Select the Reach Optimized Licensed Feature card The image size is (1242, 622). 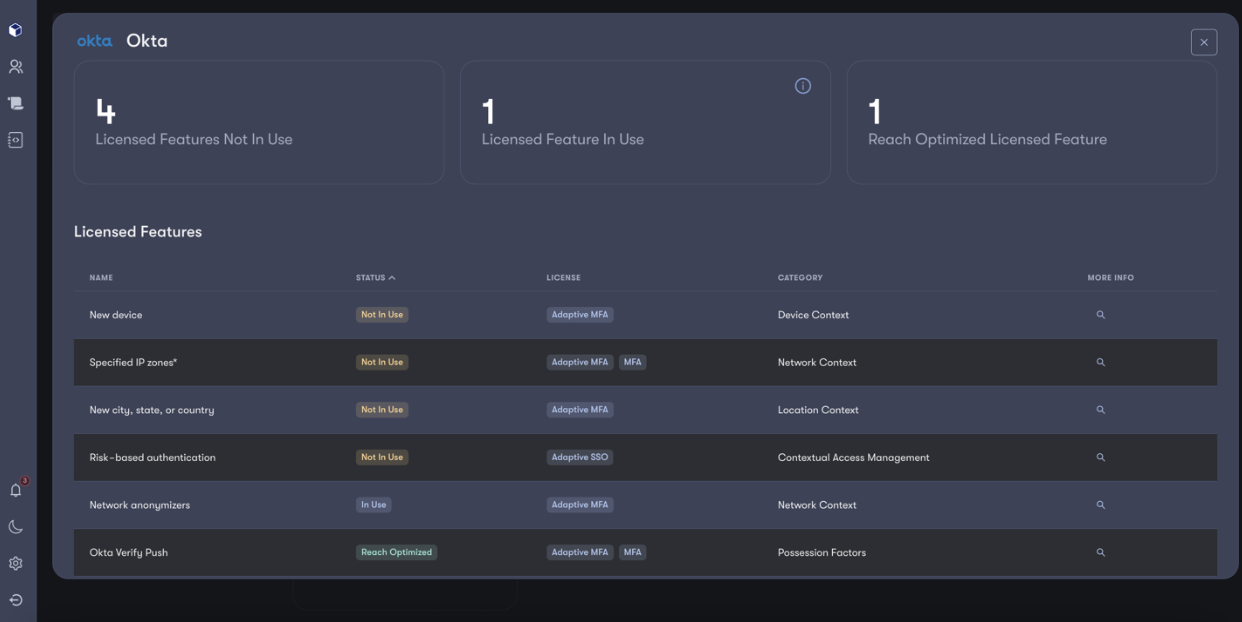1032,122
